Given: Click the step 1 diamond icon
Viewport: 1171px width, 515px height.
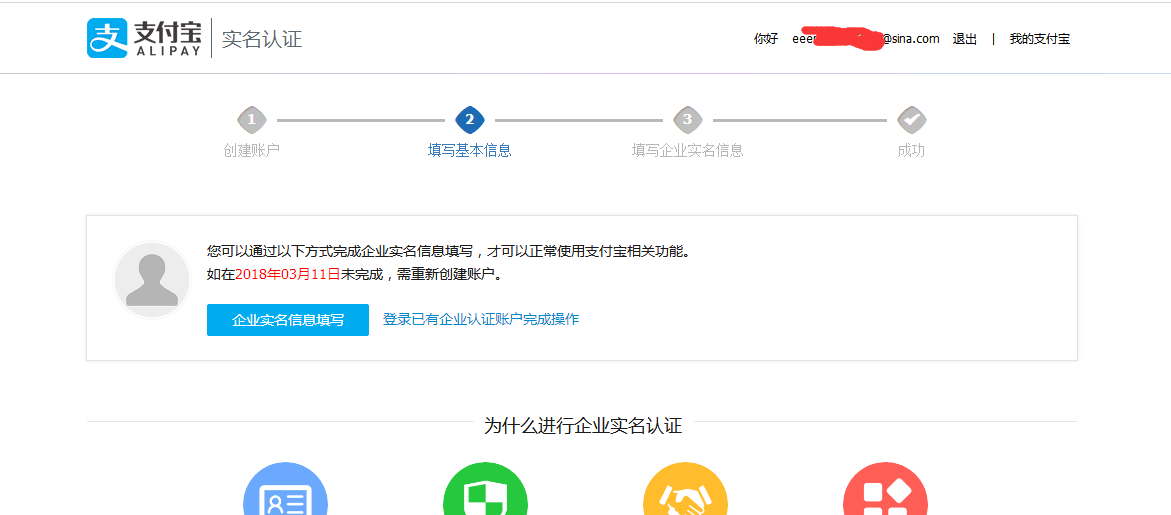Looking at the screenshot, I should tap(251, 120).
